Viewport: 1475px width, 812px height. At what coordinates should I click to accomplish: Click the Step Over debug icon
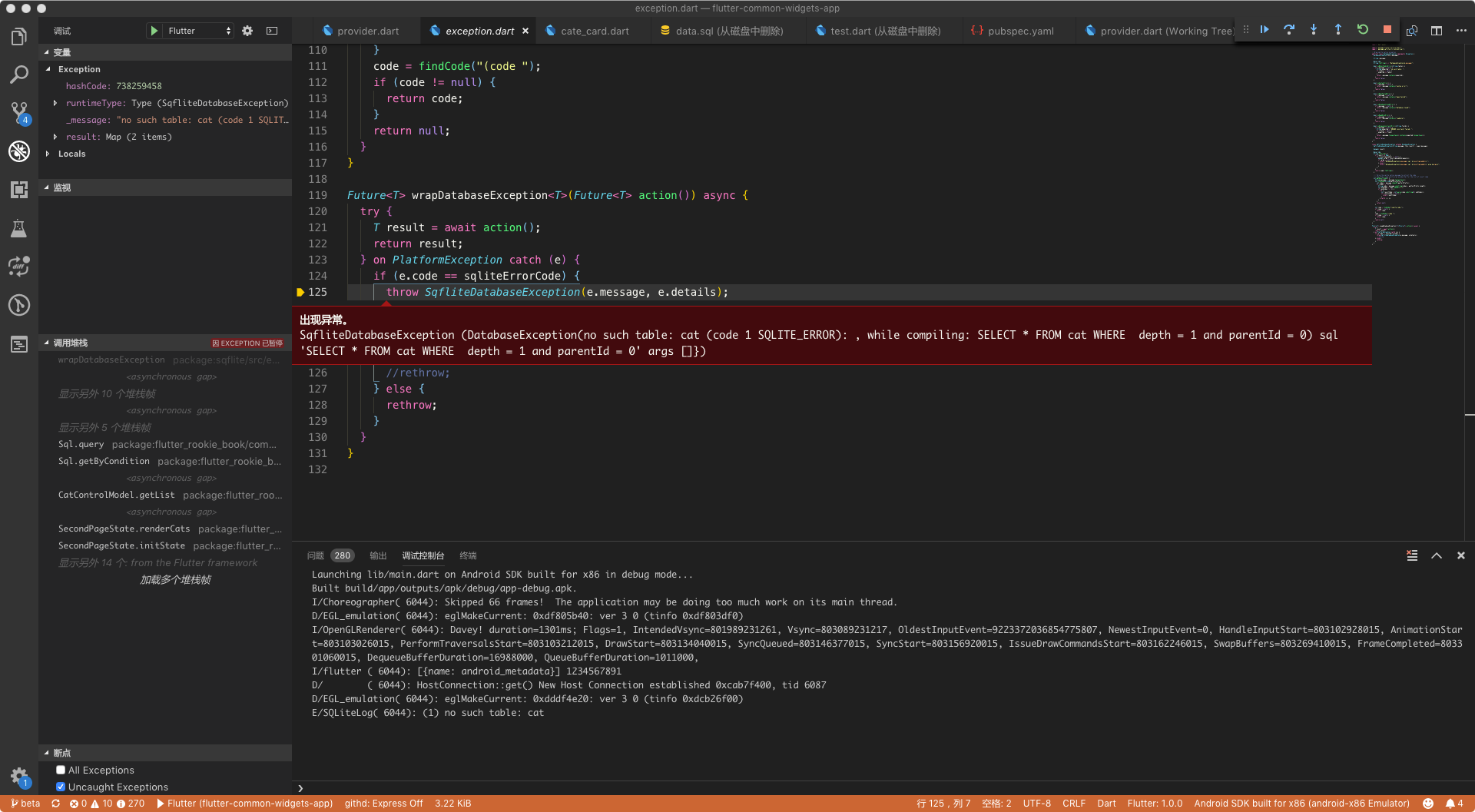click(x=1290, y=29)
